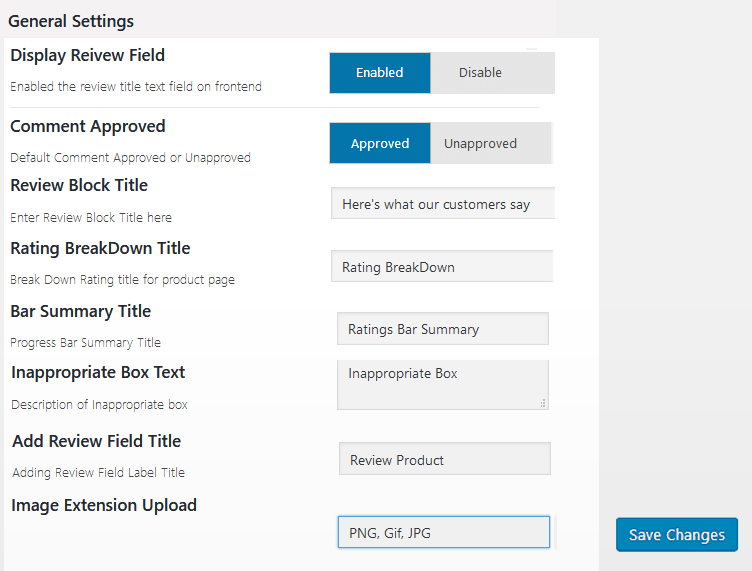
Task: Click the Image Extension Upload label
Action: point(104,506)
